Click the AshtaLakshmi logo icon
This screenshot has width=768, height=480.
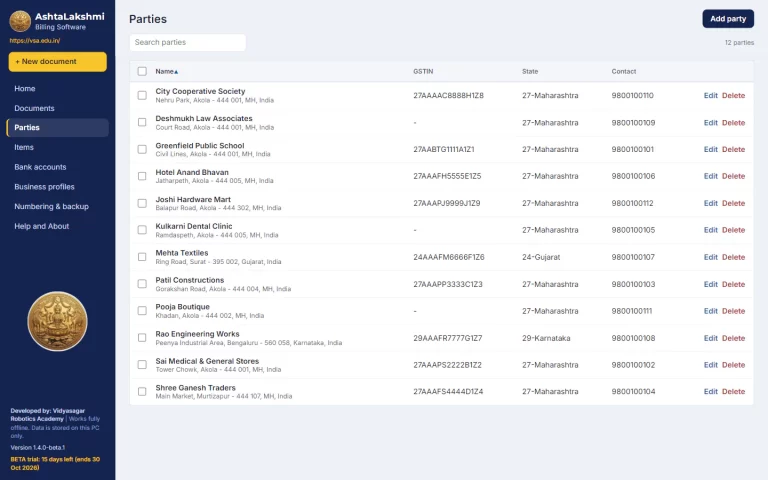20,21
